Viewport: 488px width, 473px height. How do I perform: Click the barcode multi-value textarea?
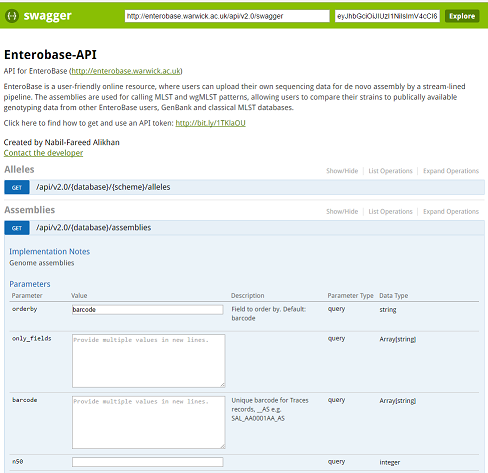[x=149, y=423]
